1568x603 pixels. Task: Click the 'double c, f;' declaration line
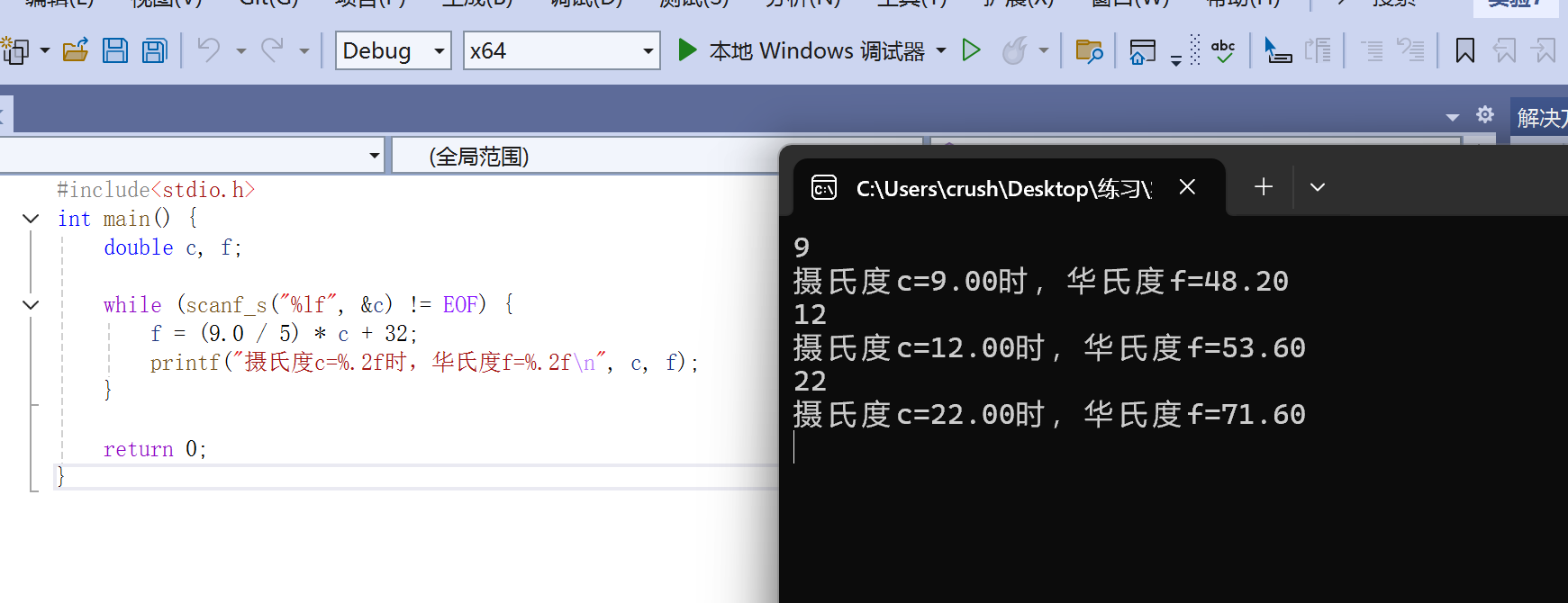[173, 247]
